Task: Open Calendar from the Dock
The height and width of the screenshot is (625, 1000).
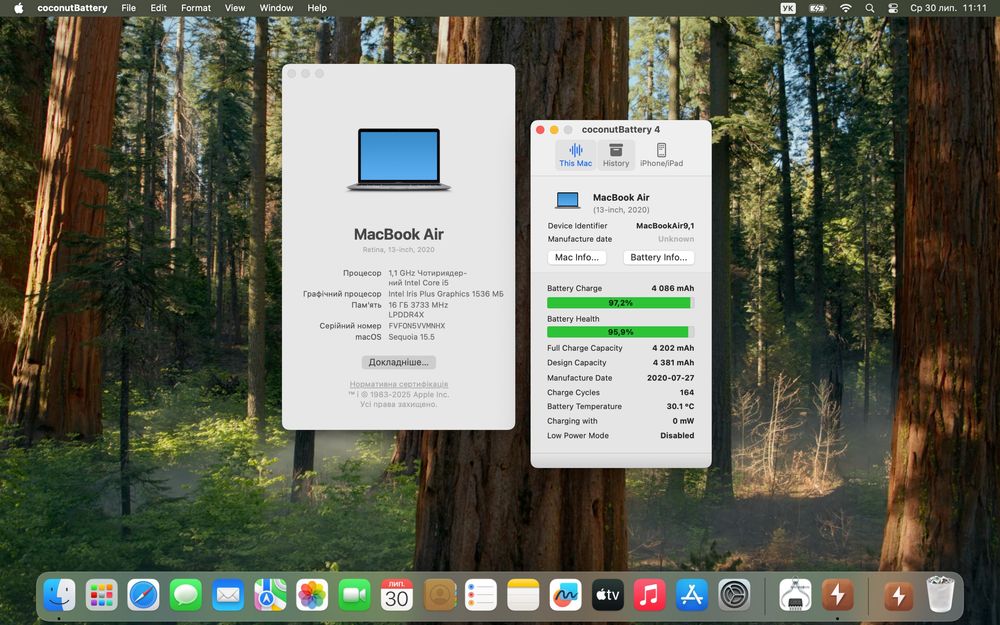Action: point(397,595)
